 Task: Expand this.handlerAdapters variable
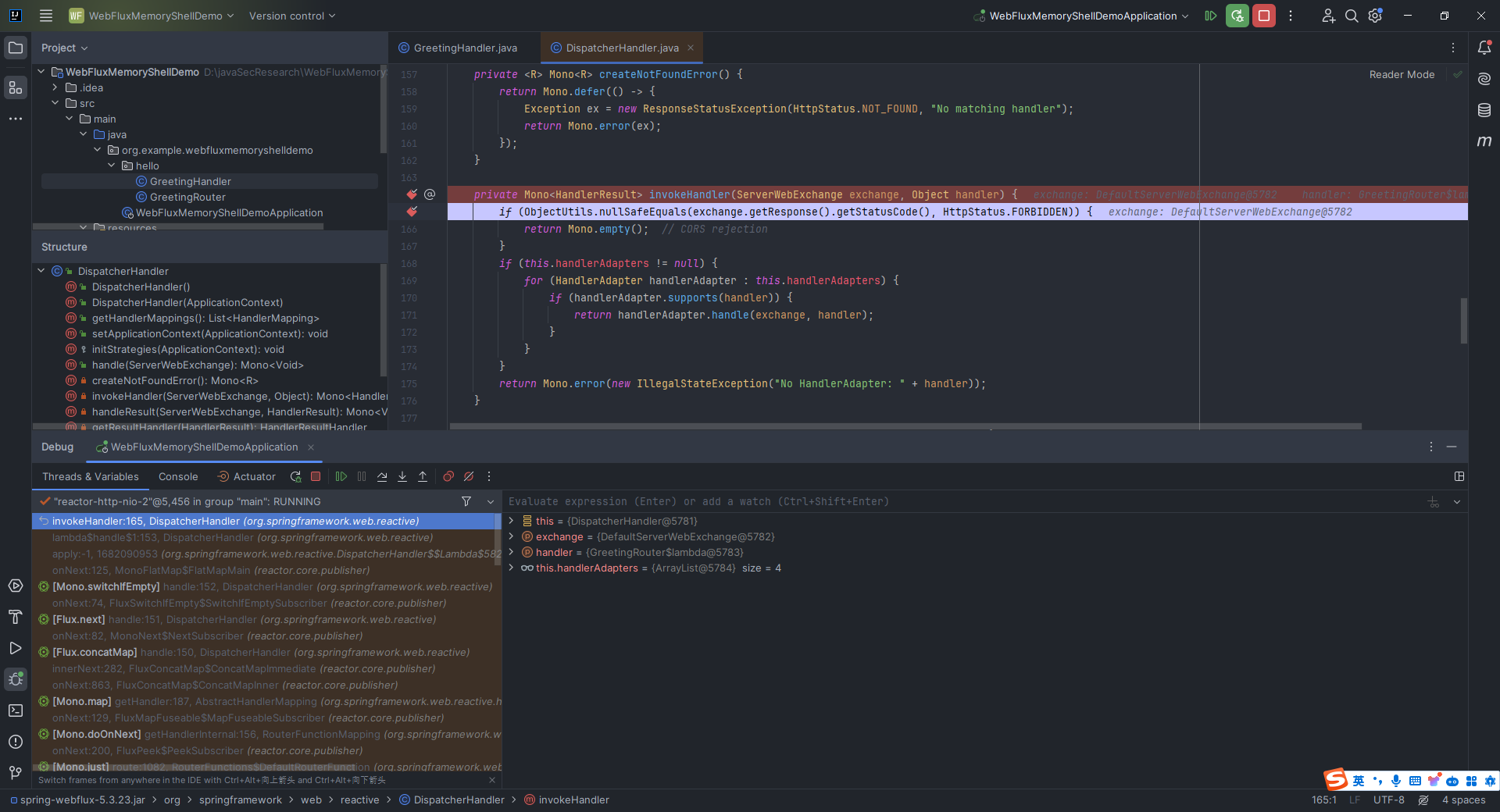(x=512, y=568)
